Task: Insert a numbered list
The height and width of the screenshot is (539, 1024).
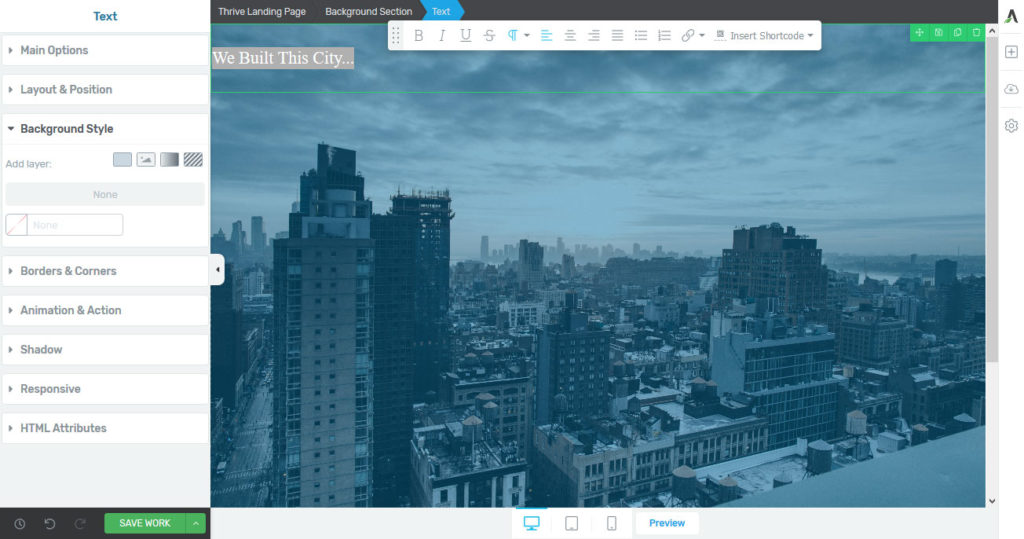Action: 664,36
